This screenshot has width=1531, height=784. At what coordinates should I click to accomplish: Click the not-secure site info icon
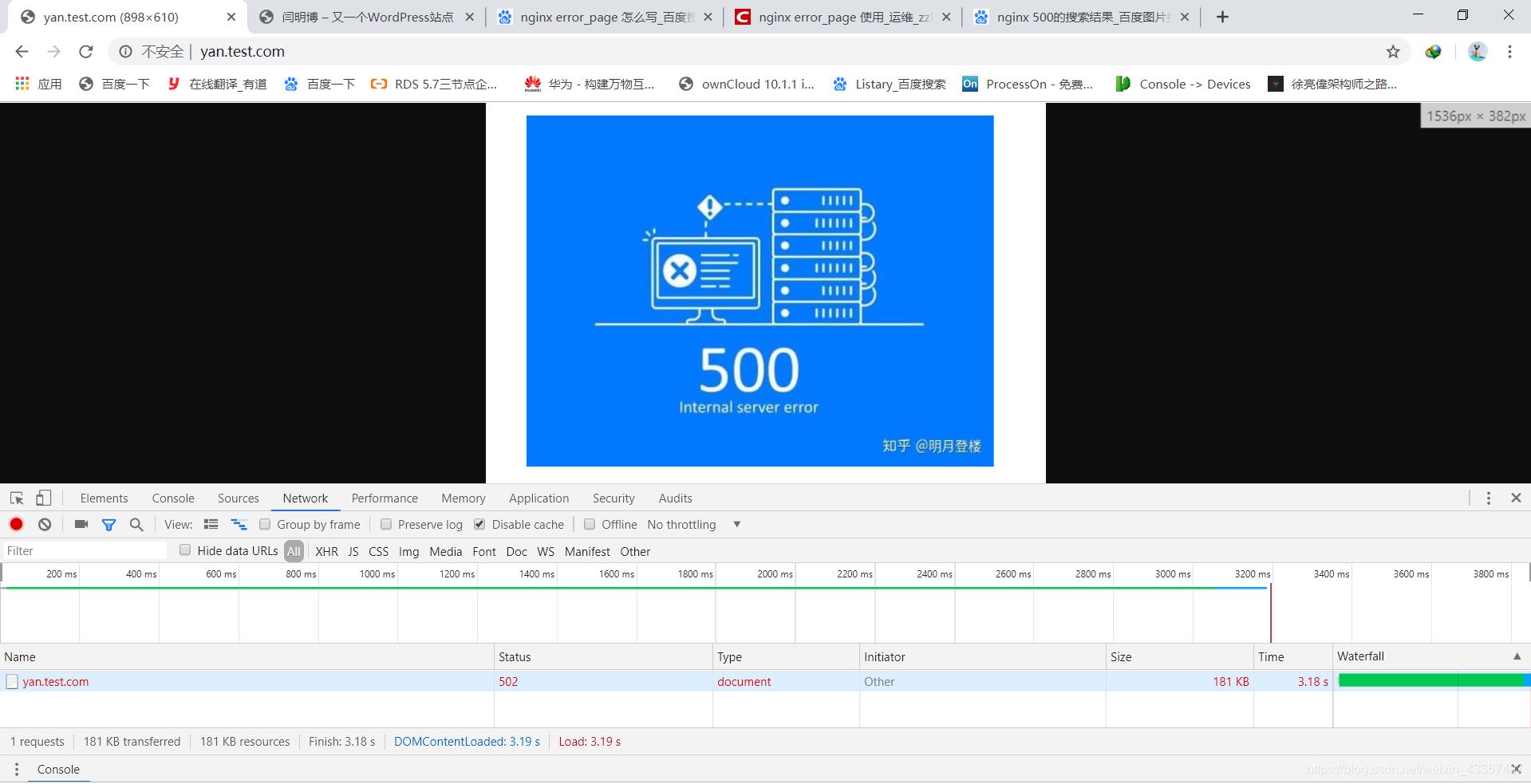pyautogui.click(x=125, y=51)
